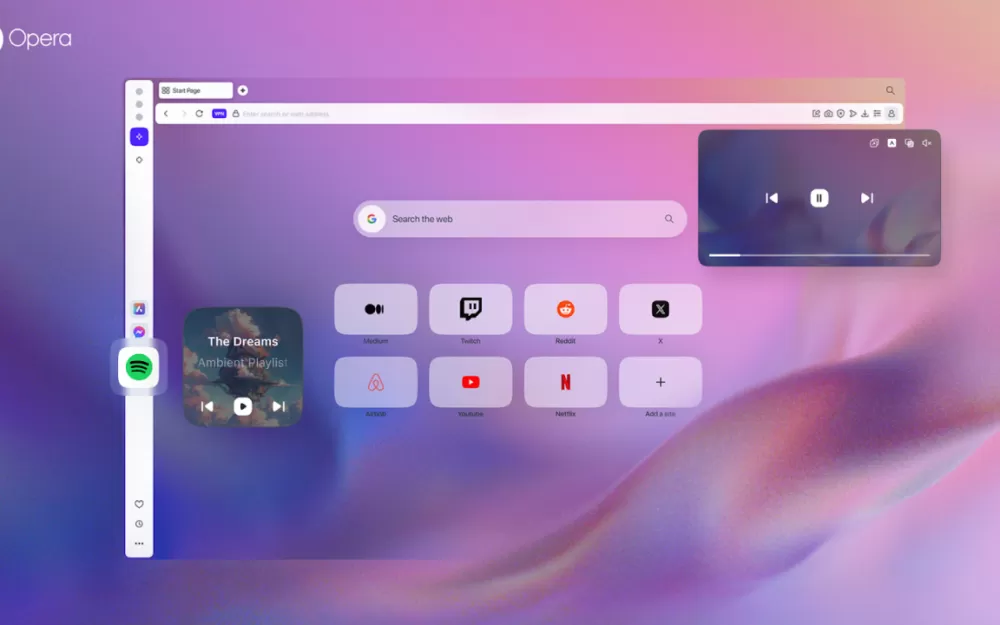
Task: Open the Twitch speed dial tile
Action: pyautogui.click(x=471, y=309)
